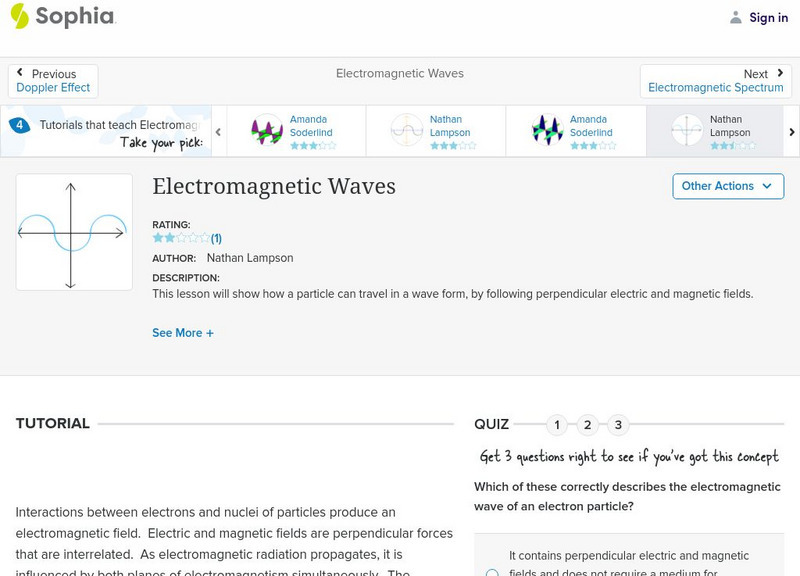
Task: Pick the highlighted Nathan Lampson tutorial icon
Action: coord(687,130)
